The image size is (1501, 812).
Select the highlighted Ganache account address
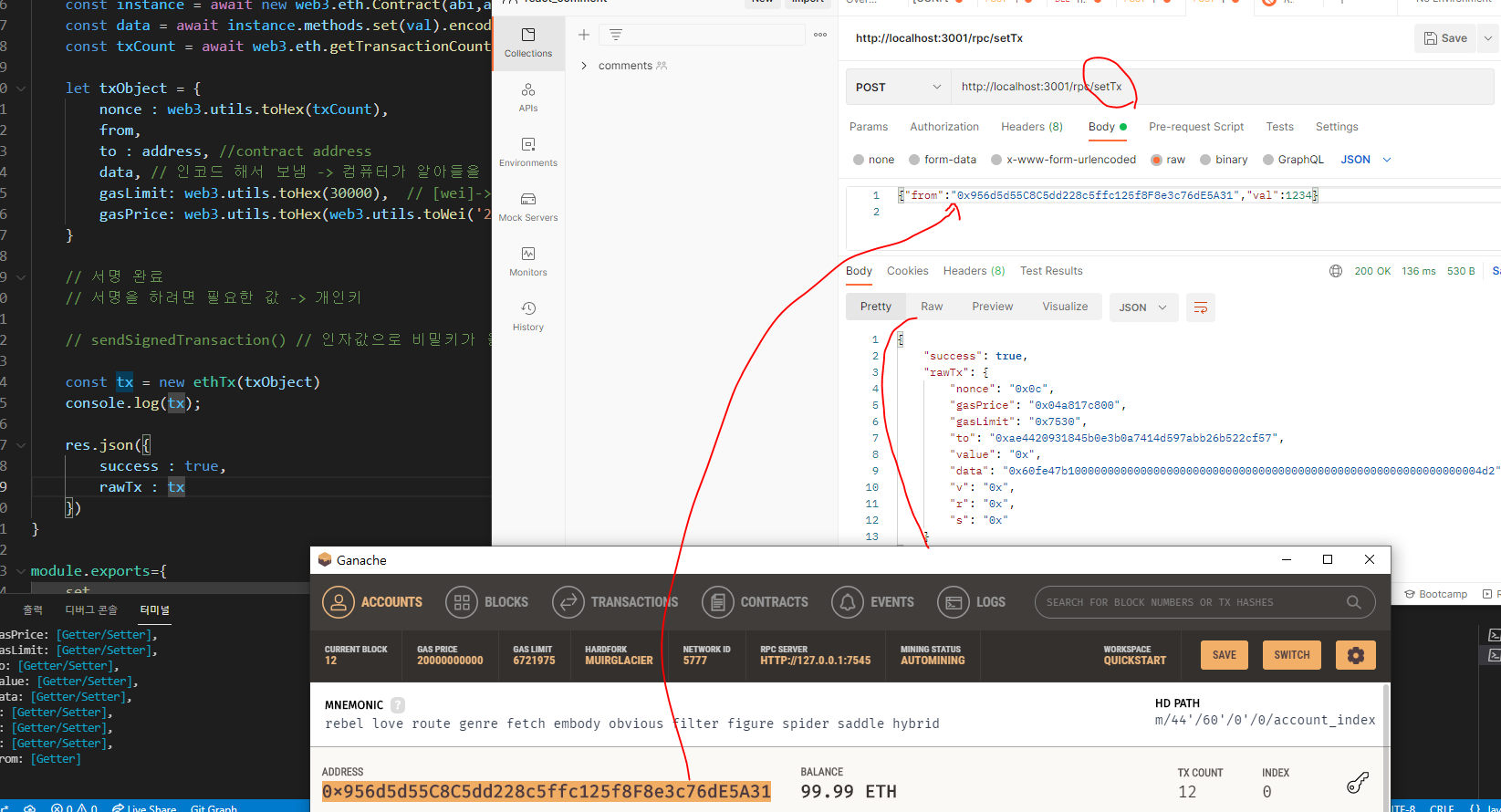[547, 792]
